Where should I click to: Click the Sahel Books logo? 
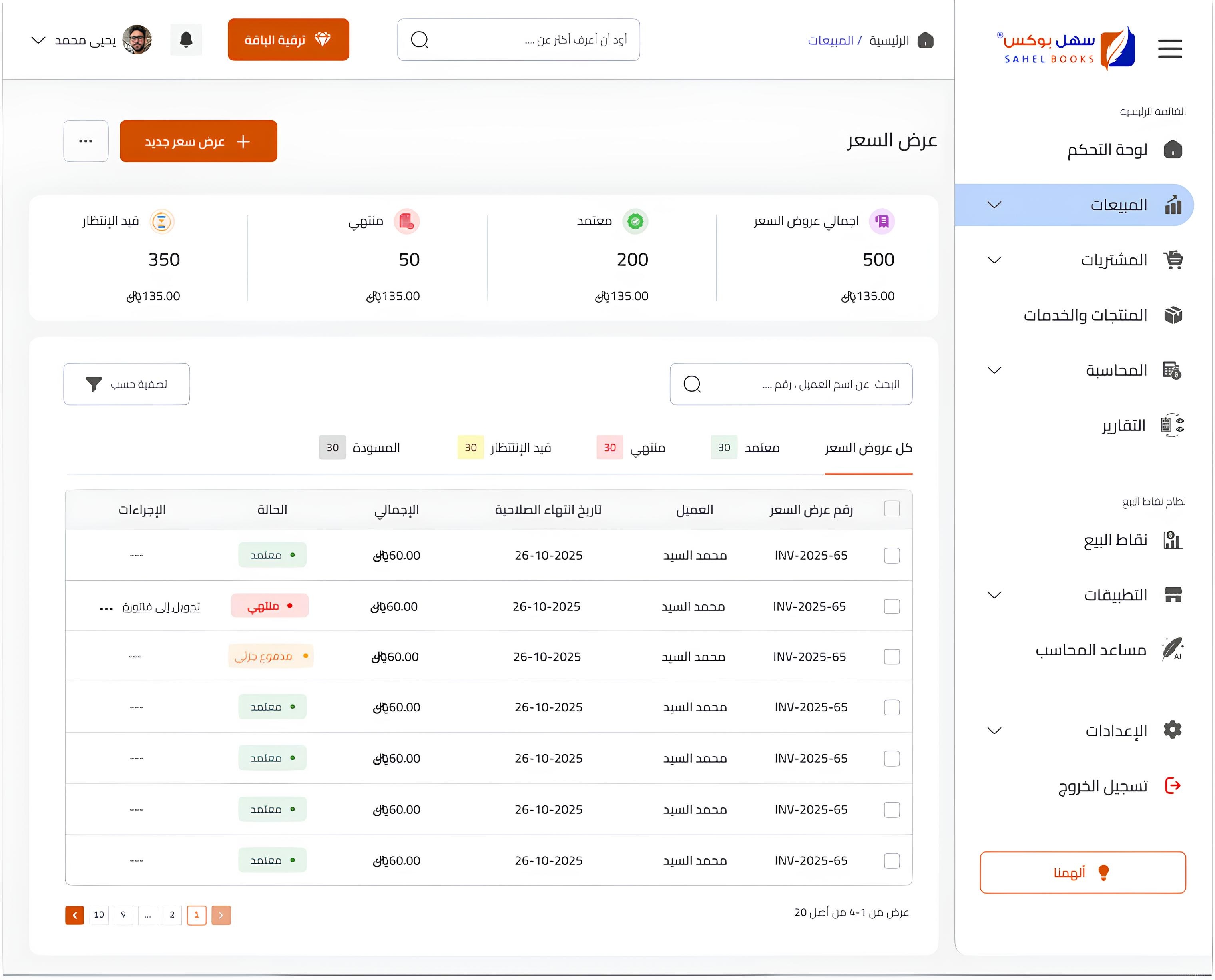pos(1066,48)
